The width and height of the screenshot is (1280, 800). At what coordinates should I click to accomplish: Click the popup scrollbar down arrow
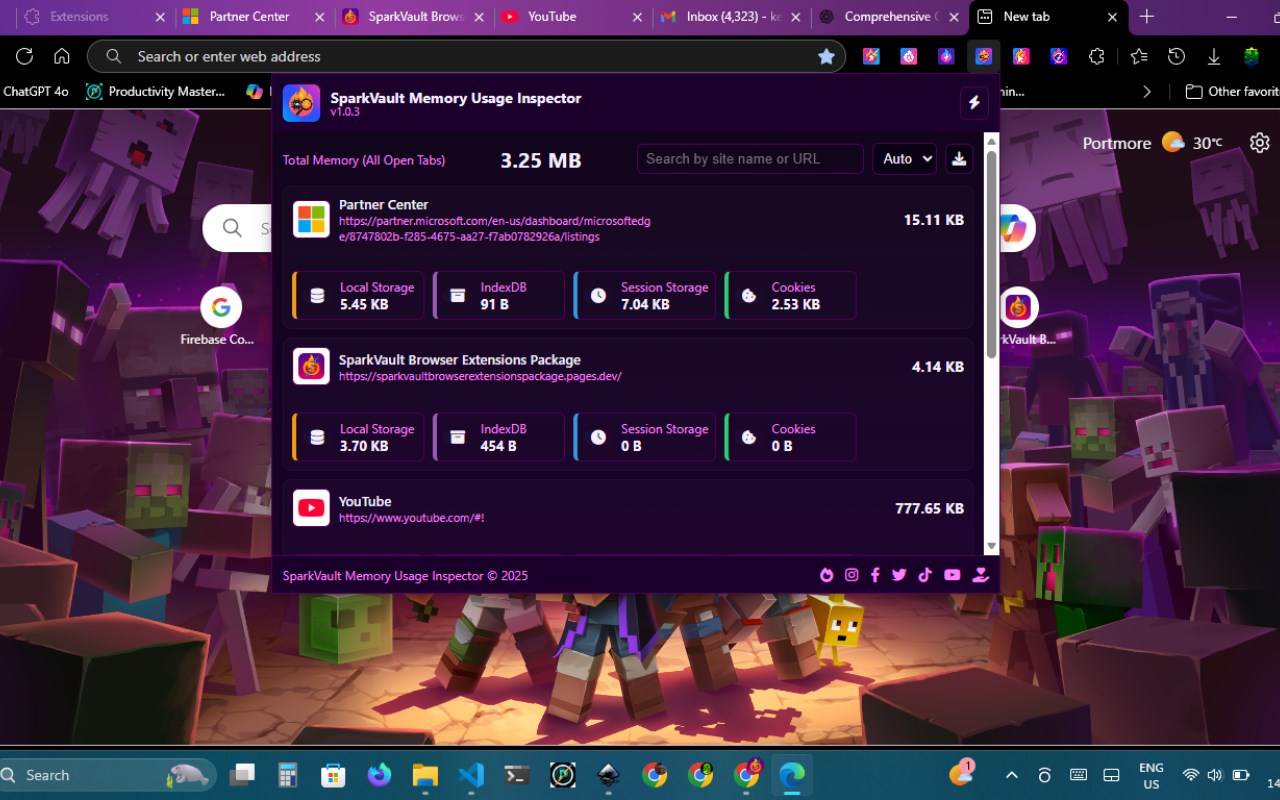pos(991,546)
